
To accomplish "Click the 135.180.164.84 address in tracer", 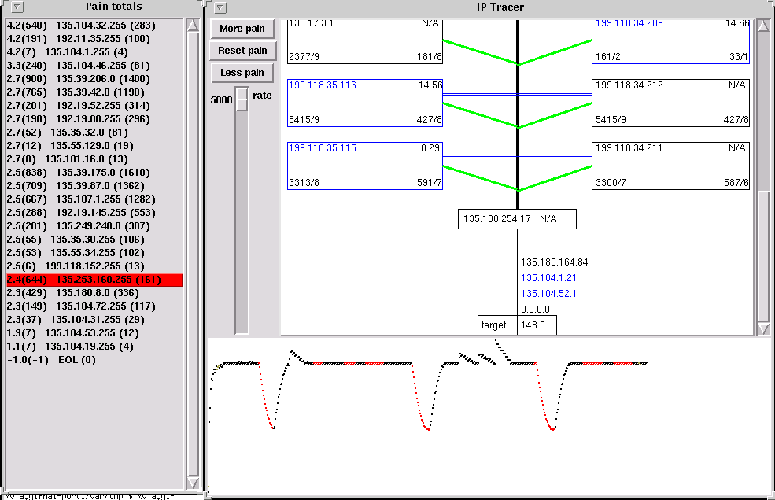I will click(554, 262).
